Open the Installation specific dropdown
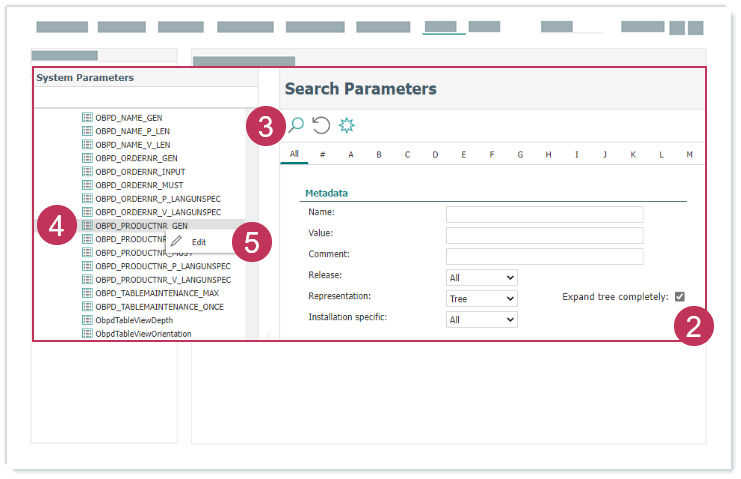Image resolution: width=741 pixels, height=479 pixels. [481, 319]
